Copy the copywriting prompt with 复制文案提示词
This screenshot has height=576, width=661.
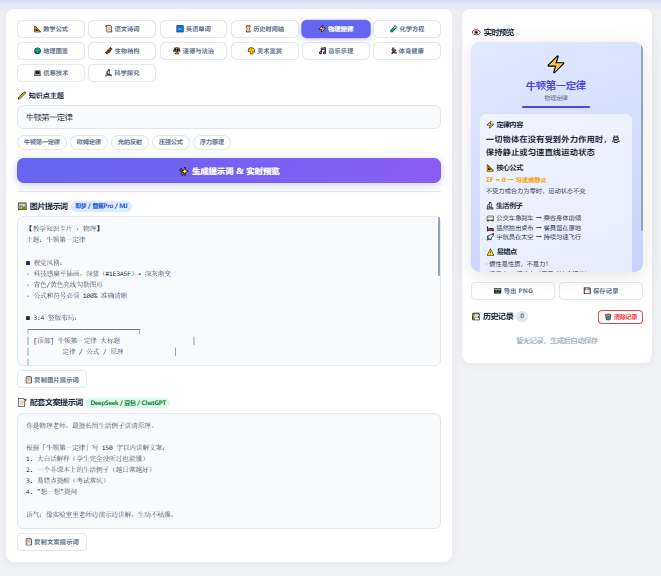click(52, 542)
